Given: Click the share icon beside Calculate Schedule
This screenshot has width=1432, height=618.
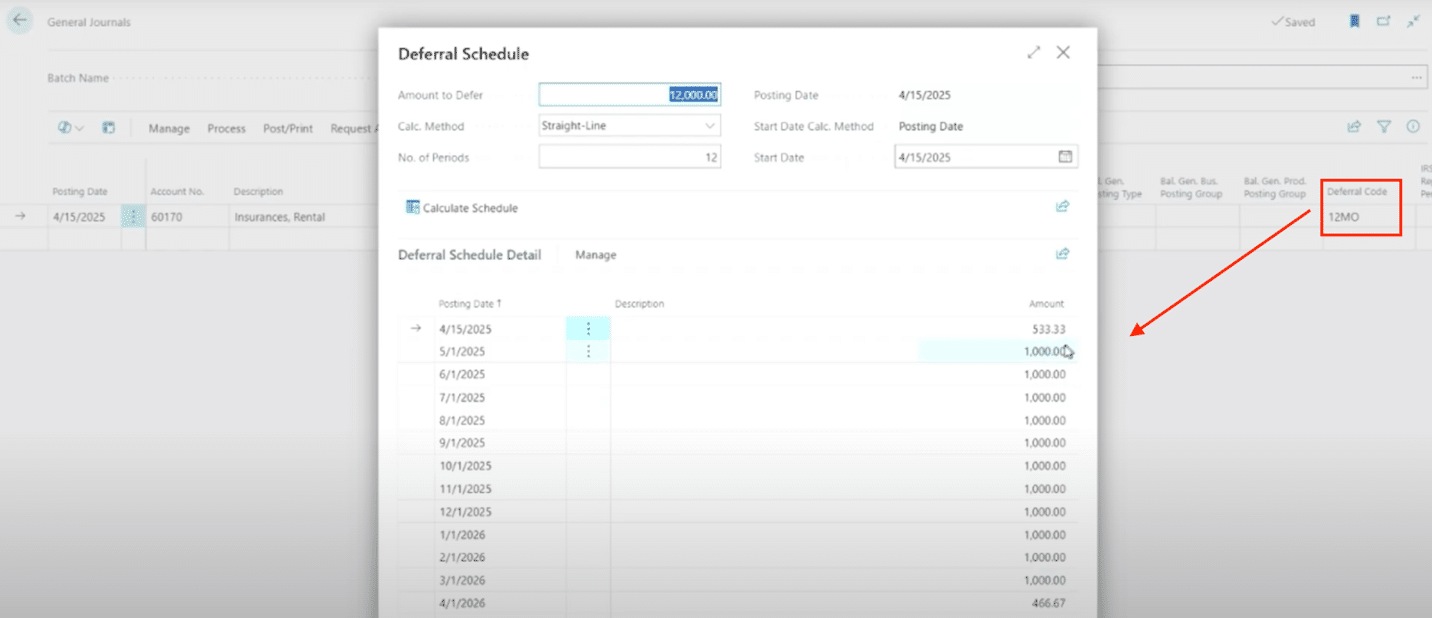Looking at the screenshot, I should coord(1062,207).
